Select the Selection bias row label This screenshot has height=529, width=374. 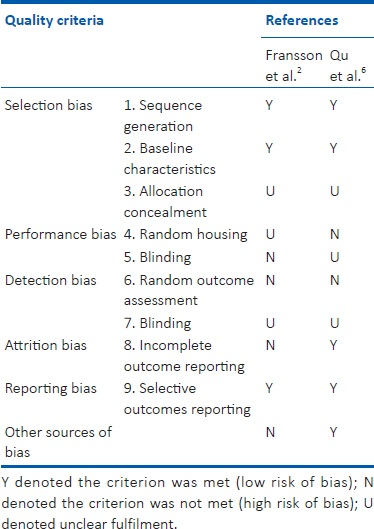click(x=49, y=105)
